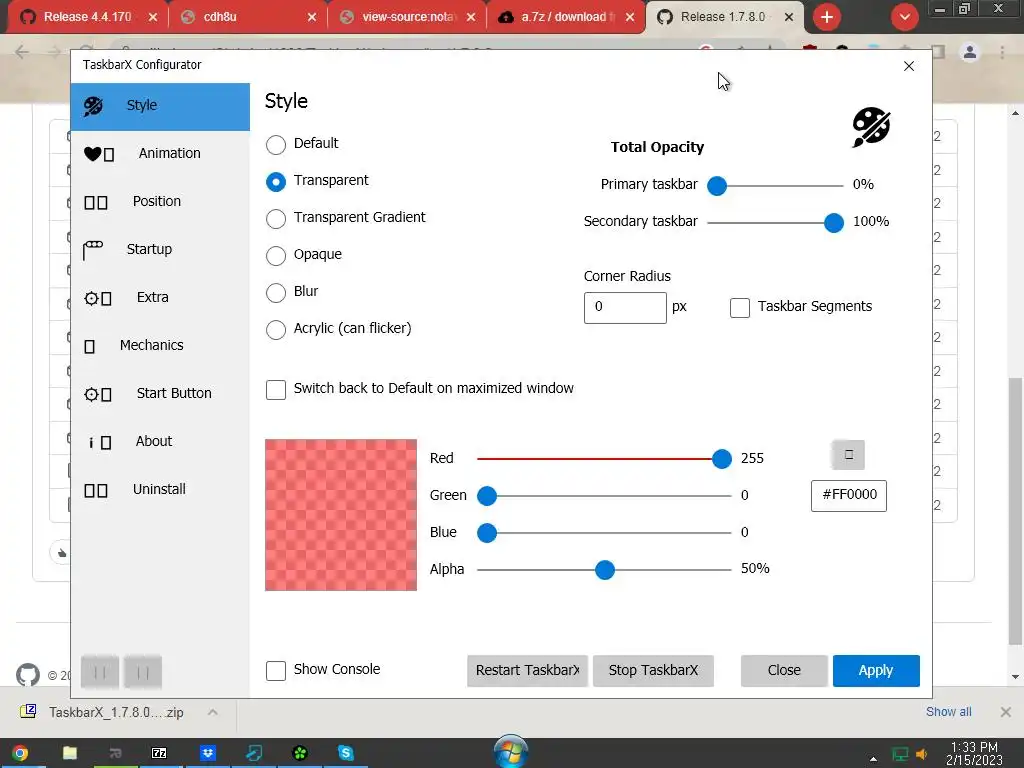
Task: Switch to the view-source browser tab
Action: pyautogui.click(x=406, y=17)
